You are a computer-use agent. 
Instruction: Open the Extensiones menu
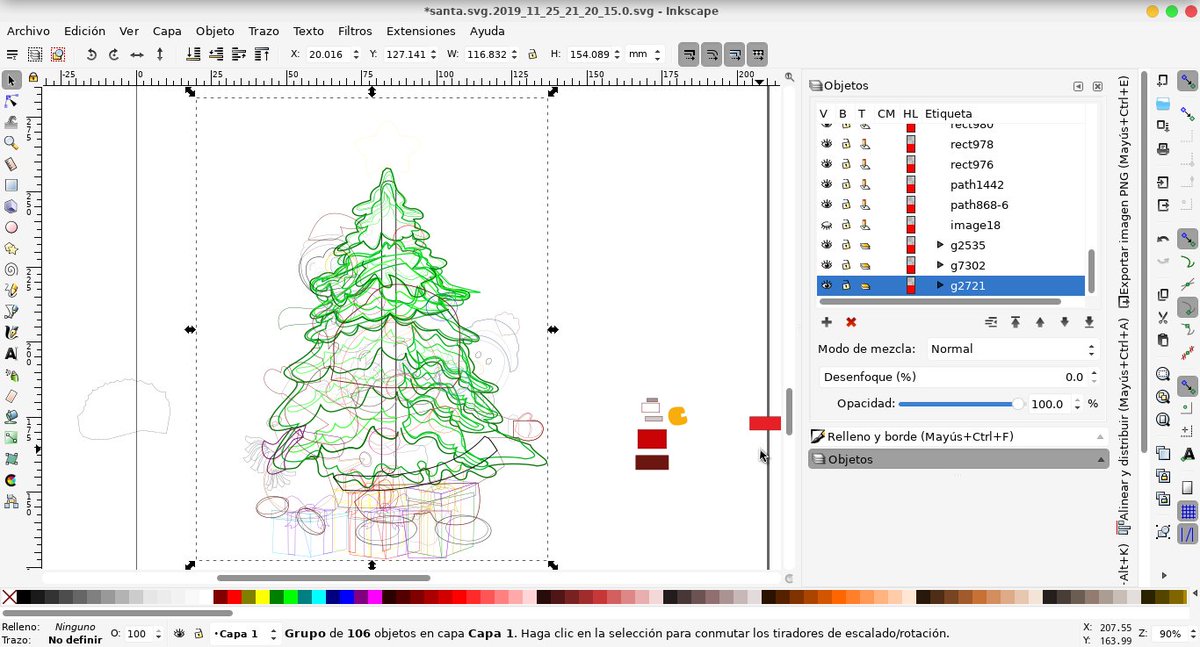click(420, 31)
